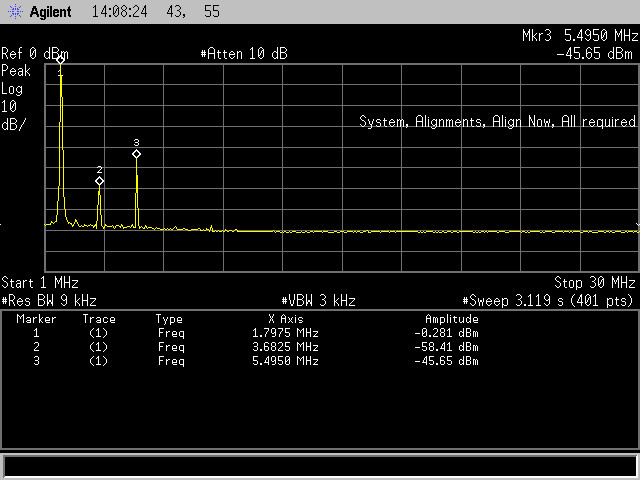Click the -45.65 dBm value in marker table

pyautogui.click(x=446, y=361)
